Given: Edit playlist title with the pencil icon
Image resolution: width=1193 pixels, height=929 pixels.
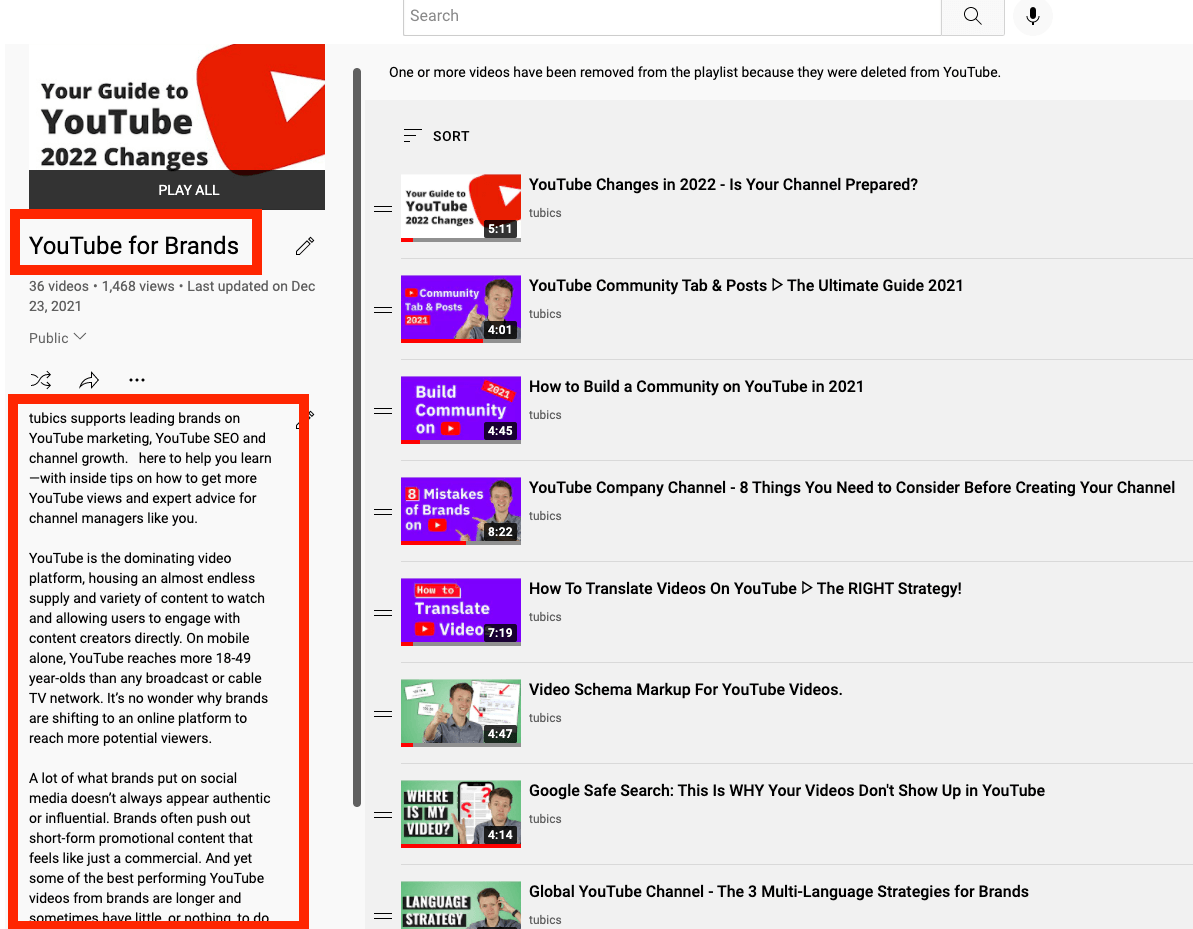Looking at the screenshot, I should [304, 245].
